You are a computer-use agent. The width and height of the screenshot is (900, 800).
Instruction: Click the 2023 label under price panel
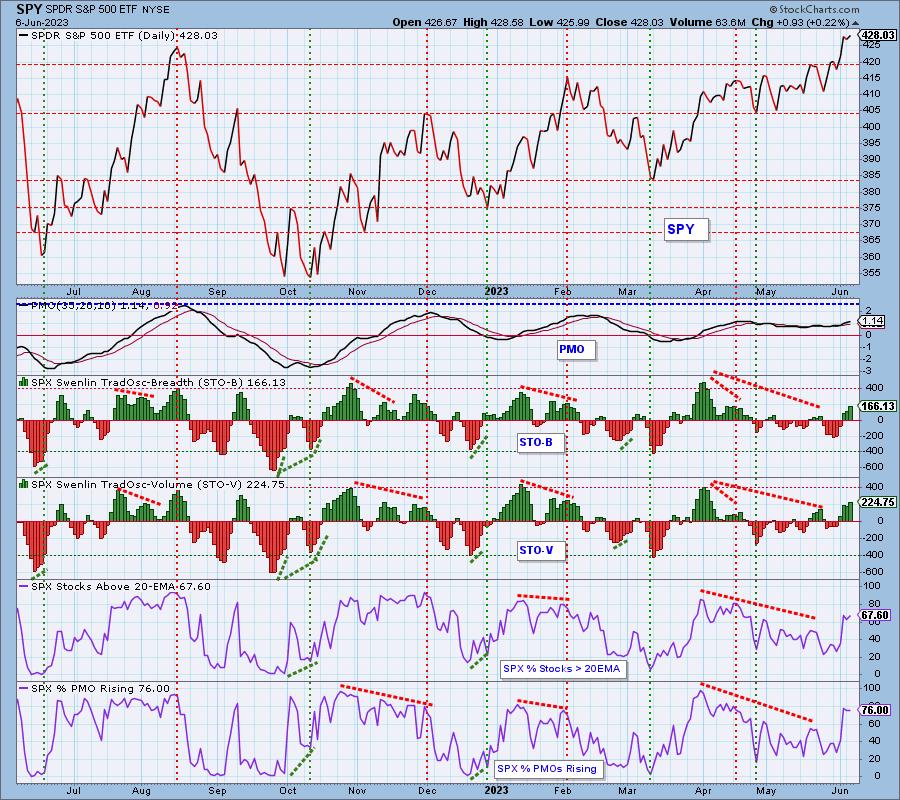point(496,291)
